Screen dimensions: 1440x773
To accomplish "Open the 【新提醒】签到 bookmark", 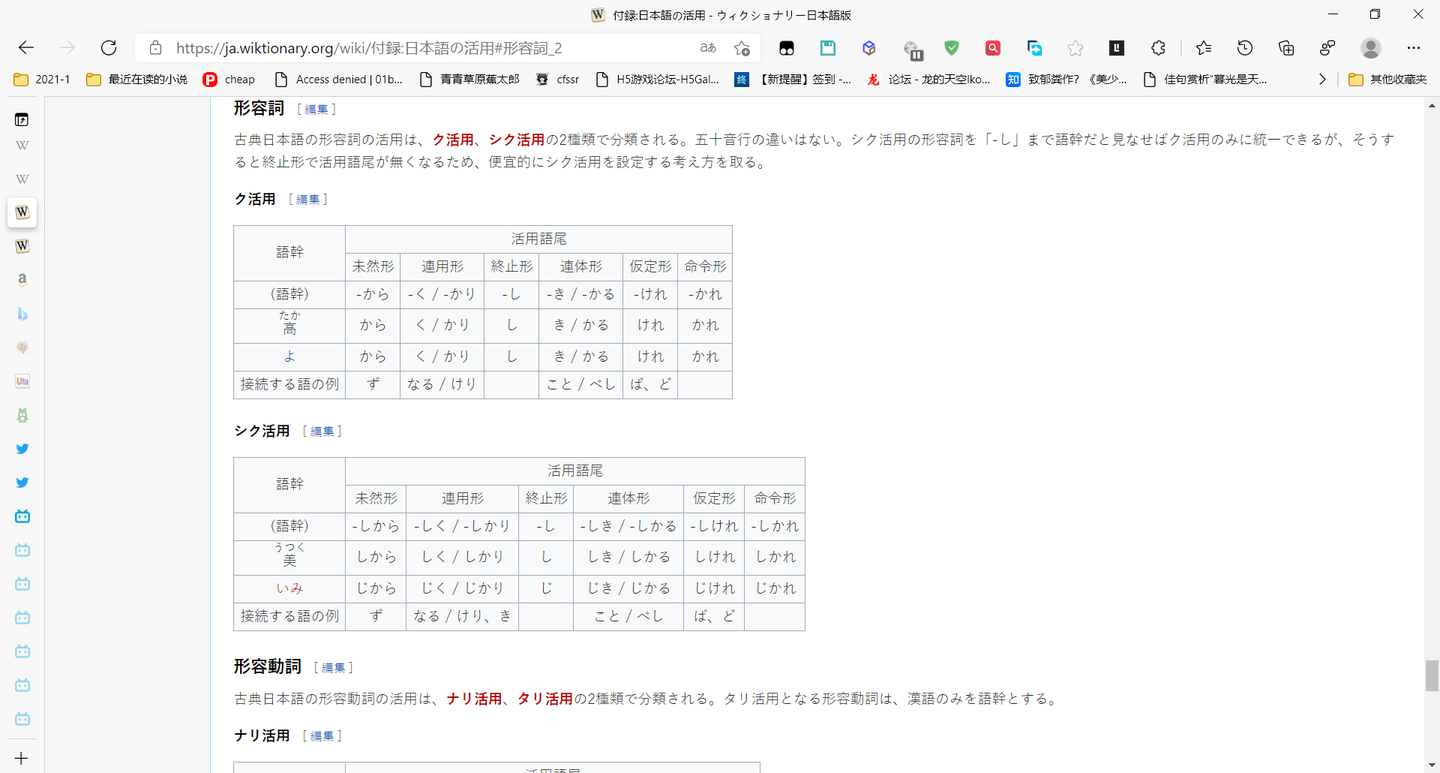I will 794,79.
